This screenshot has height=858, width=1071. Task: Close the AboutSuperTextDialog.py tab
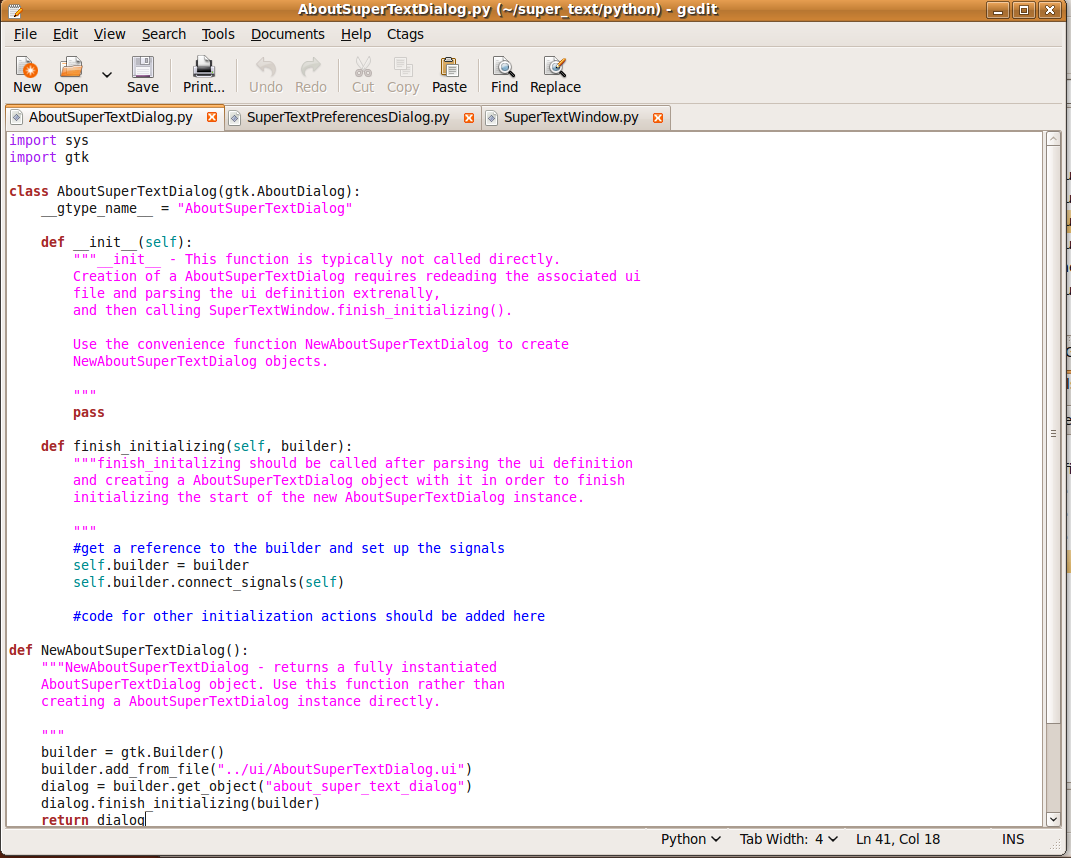point(212,117)
